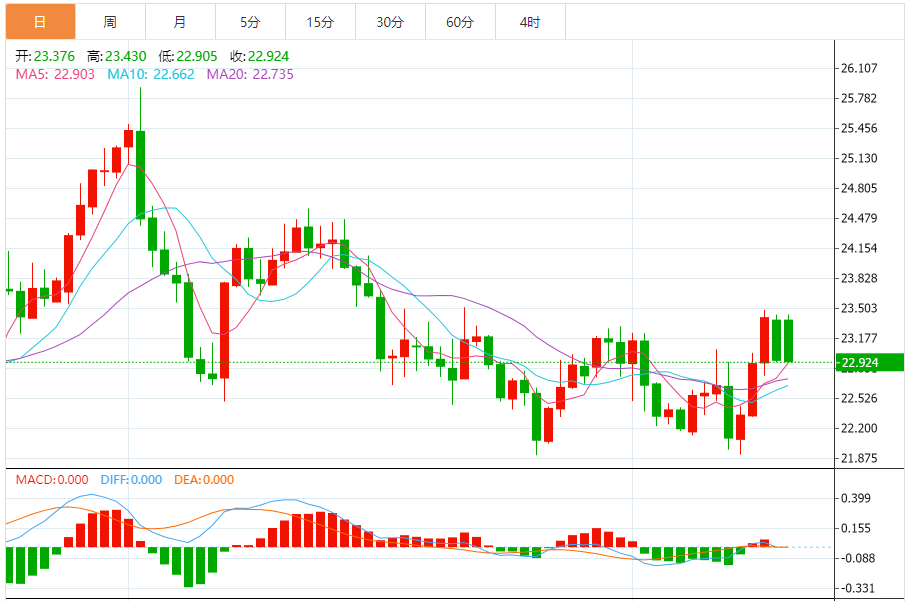Click the DEA:0.000 label
The image size is (914, 601).
(x=204, y=480)
